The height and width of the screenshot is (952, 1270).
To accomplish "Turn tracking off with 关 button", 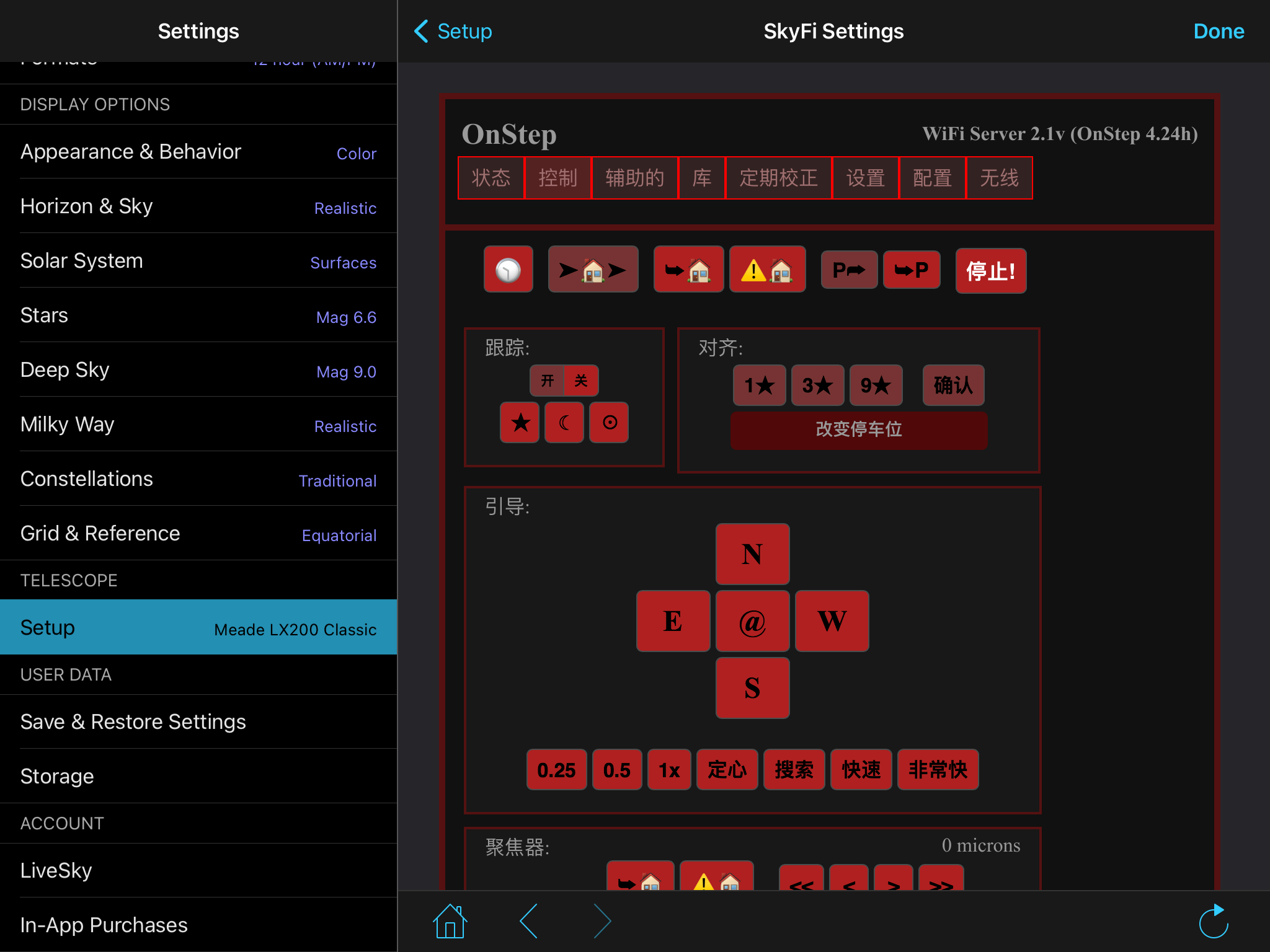I will [x=581, y=381].
